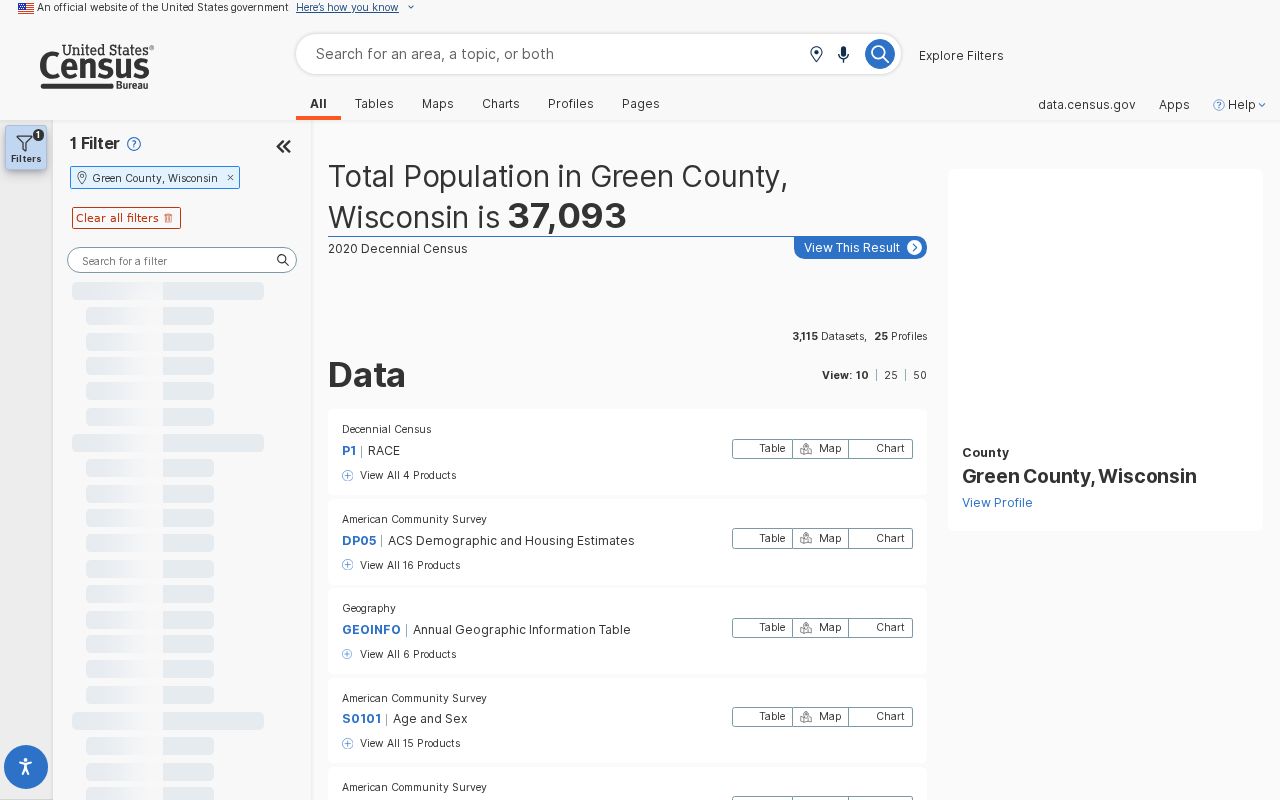
Task: Open the accessibility widget icon
Action: click(x=26, y=767)
